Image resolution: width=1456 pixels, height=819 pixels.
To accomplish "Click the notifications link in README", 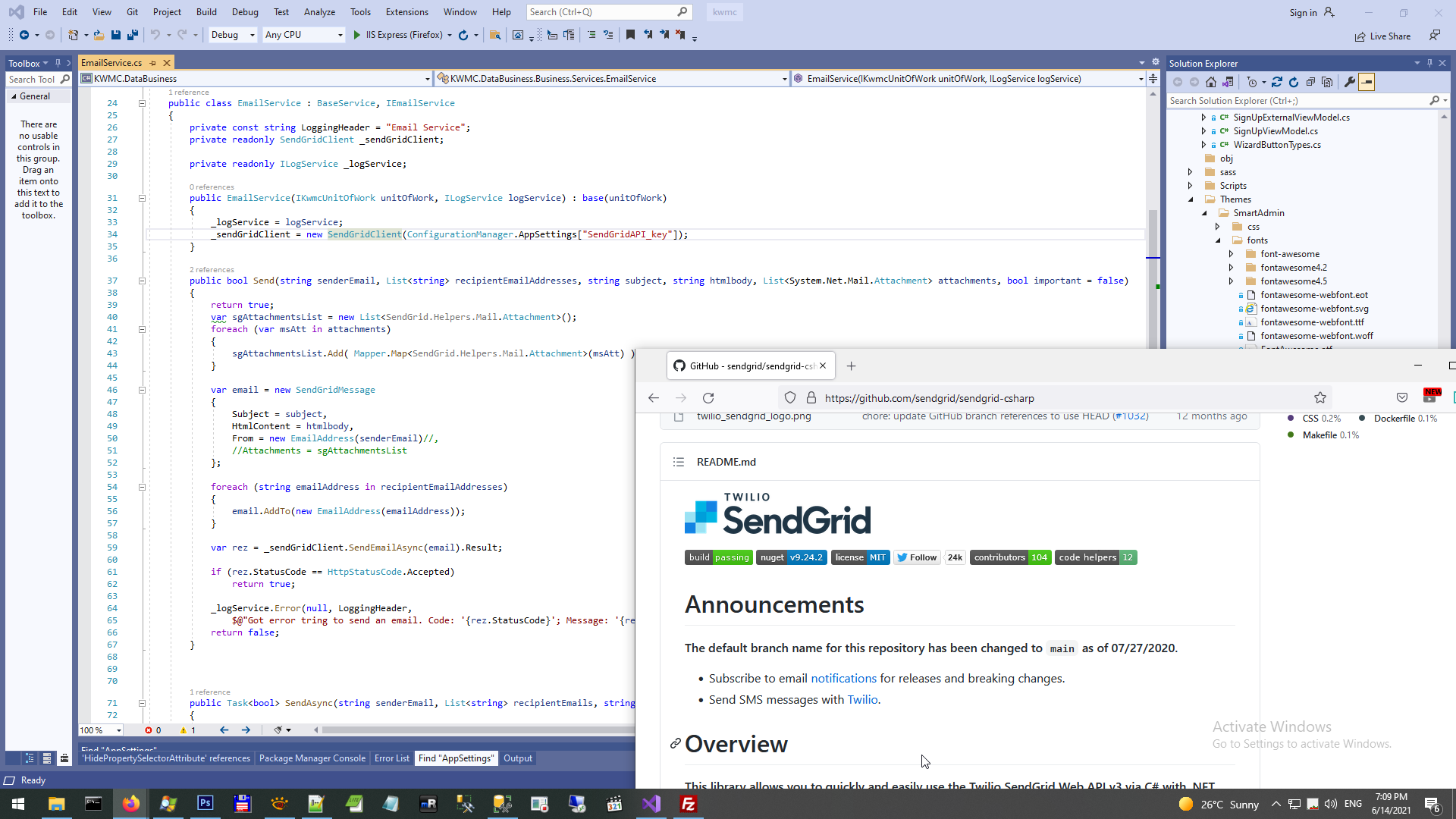I will [843, 679].
